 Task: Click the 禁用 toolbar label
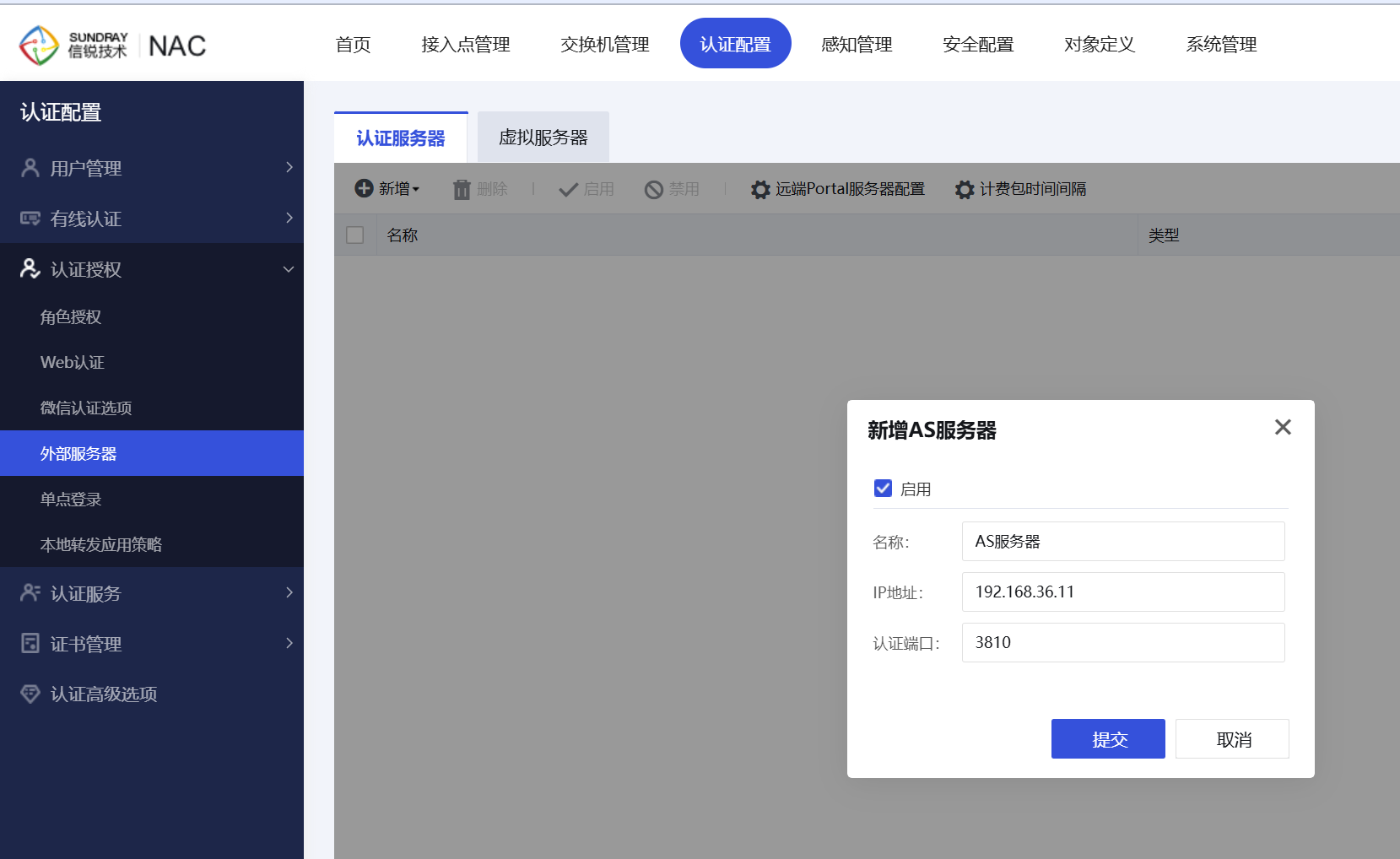click(684, 189)
